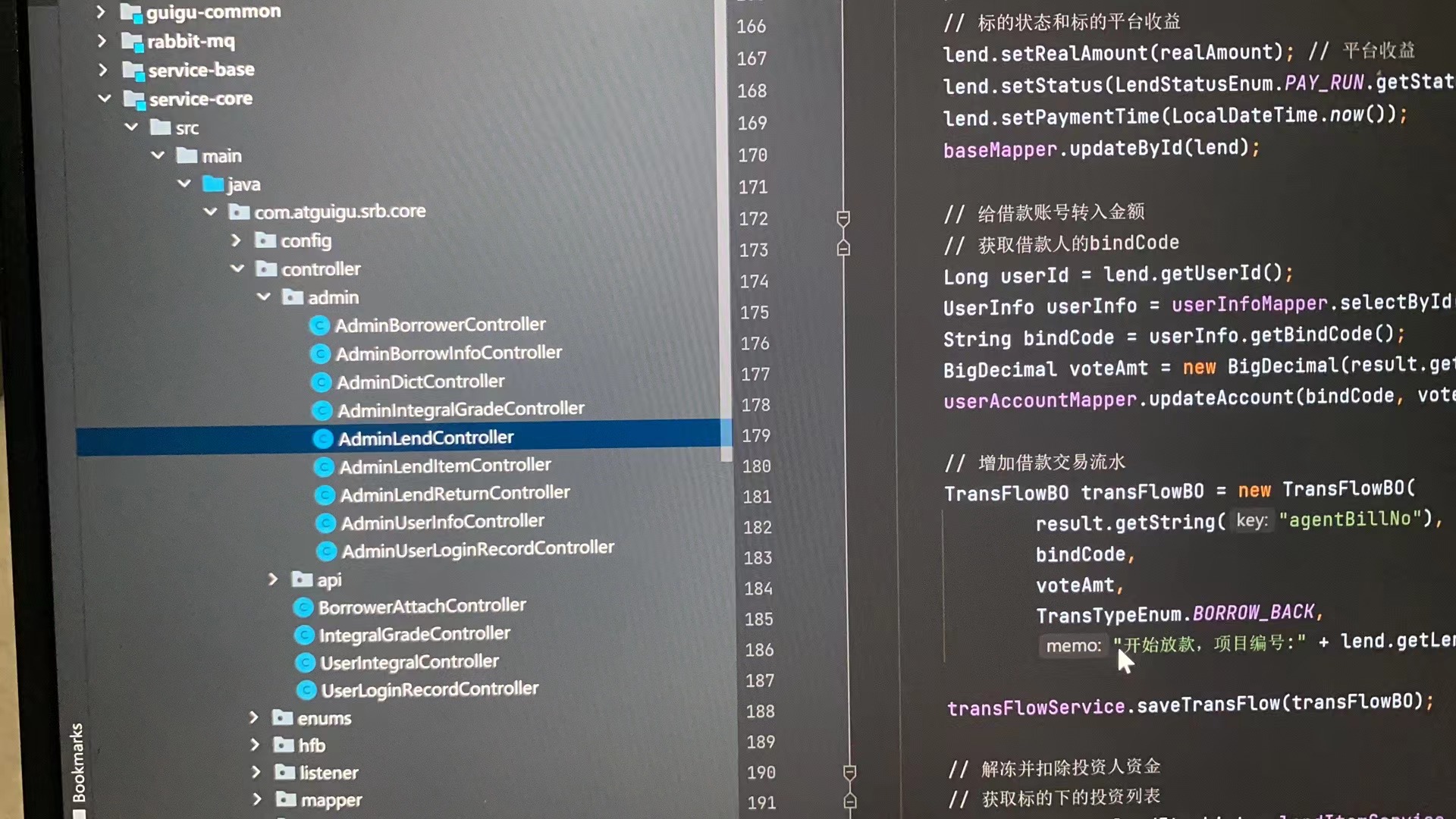
Task: Click AdminUserLoginRecordController class icon
Action: click(326, 551)
